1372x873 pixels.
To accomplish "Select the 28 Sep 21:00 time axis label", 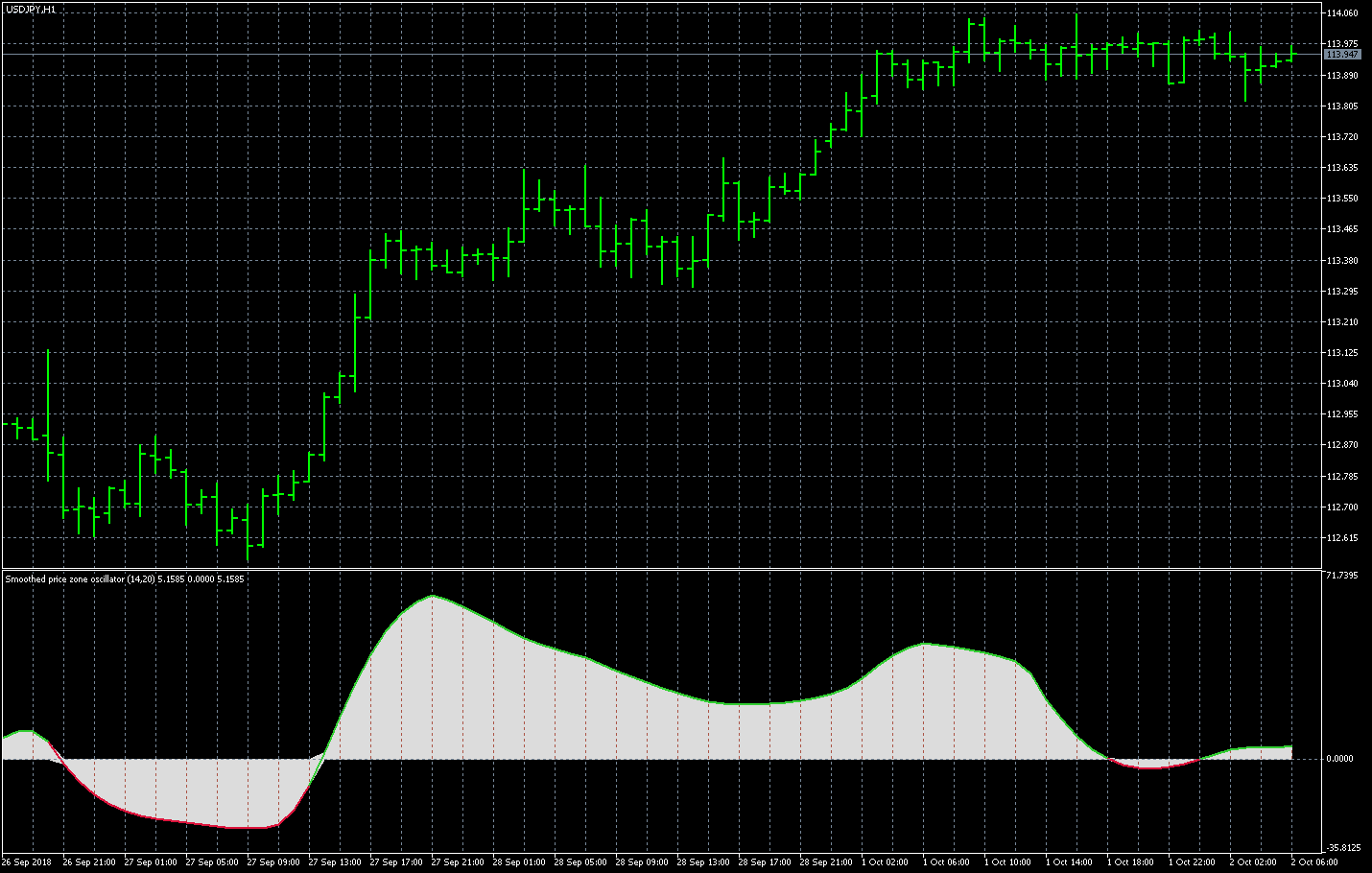I will (826, 862).
